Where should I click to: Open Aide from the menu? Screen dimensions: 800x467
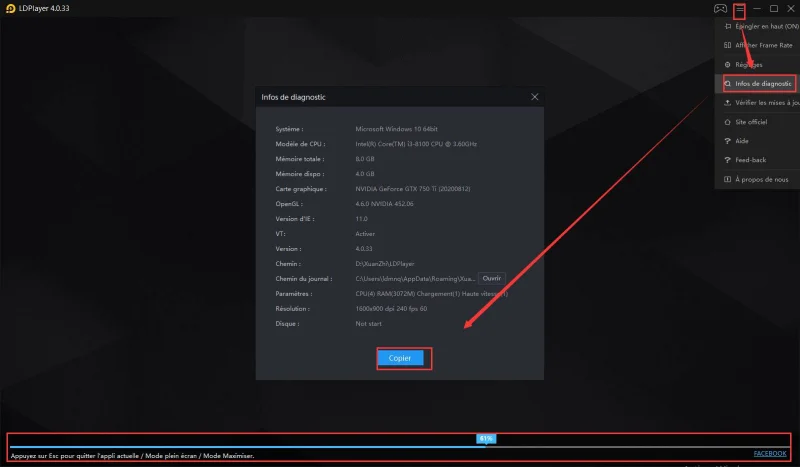(x=758, y=141)
